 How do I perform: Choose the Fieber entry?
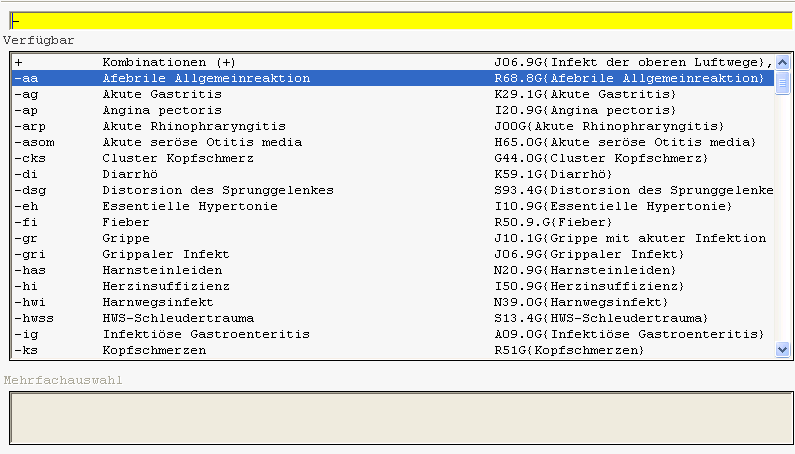(x=393, y=222)
